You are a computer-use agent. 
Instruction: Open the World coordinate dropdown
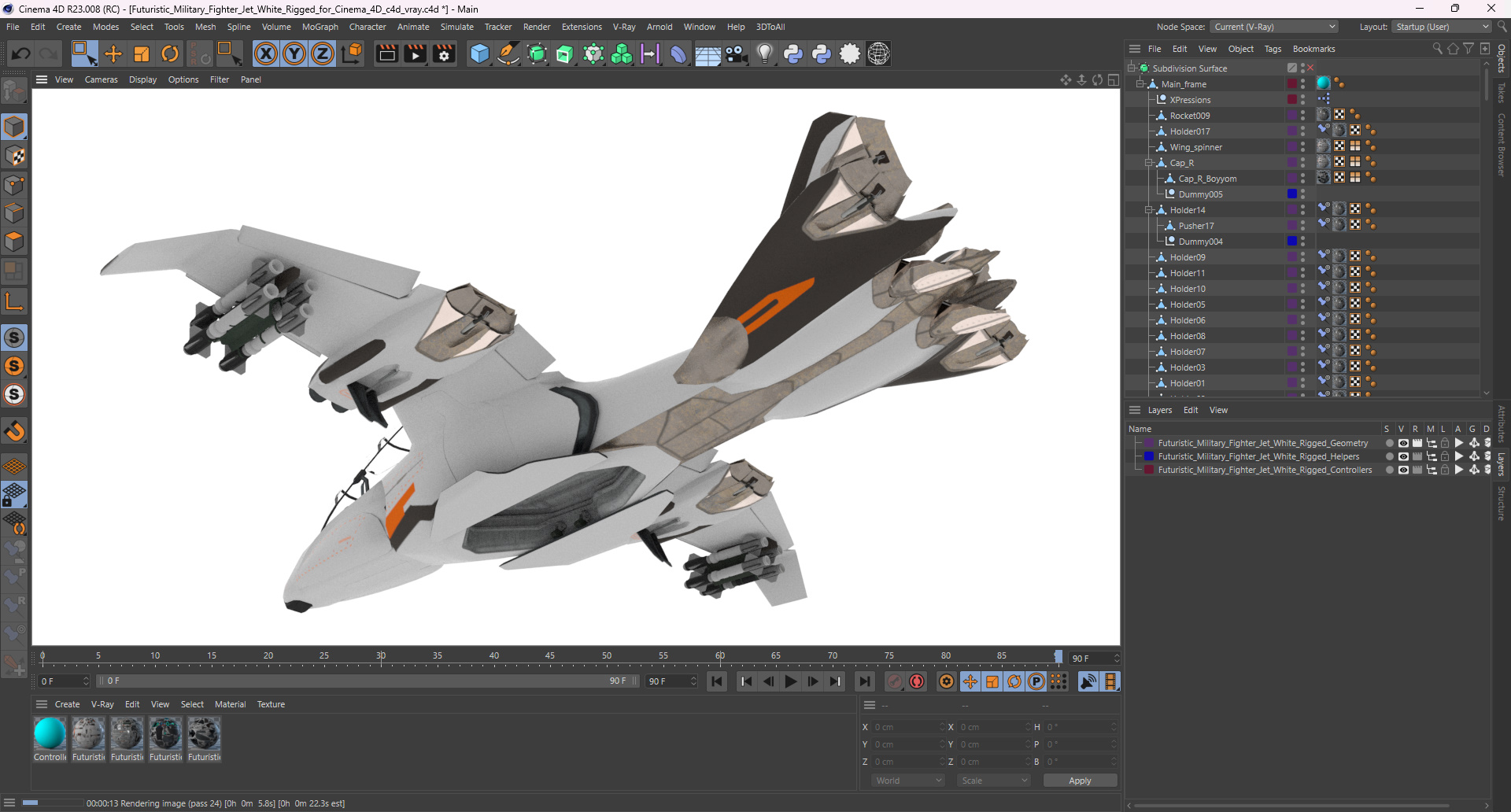tap(908, 781)
